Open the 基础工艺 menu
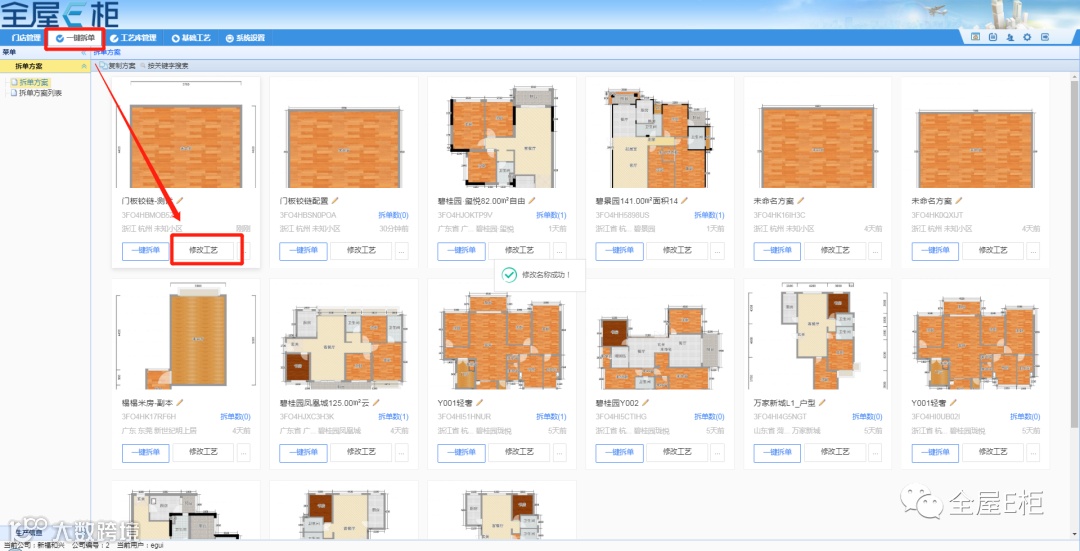This screenshot has width=1080, height=551. point(191,38)
